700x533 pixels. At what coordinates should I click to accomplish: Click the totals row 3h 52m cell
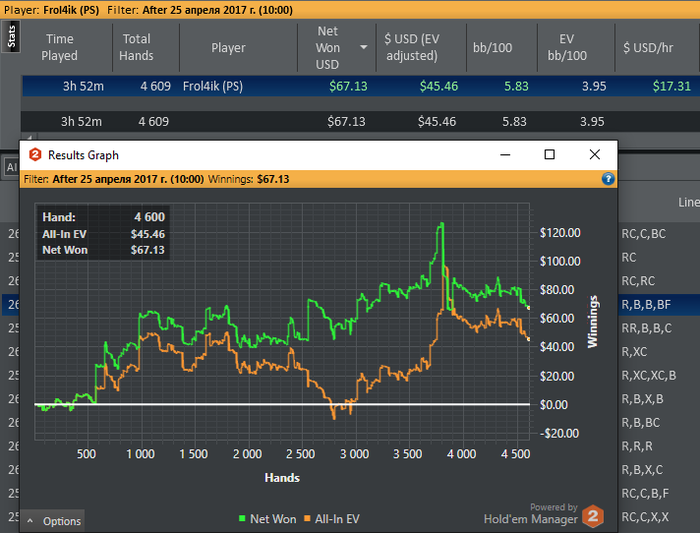pos(81,121)
